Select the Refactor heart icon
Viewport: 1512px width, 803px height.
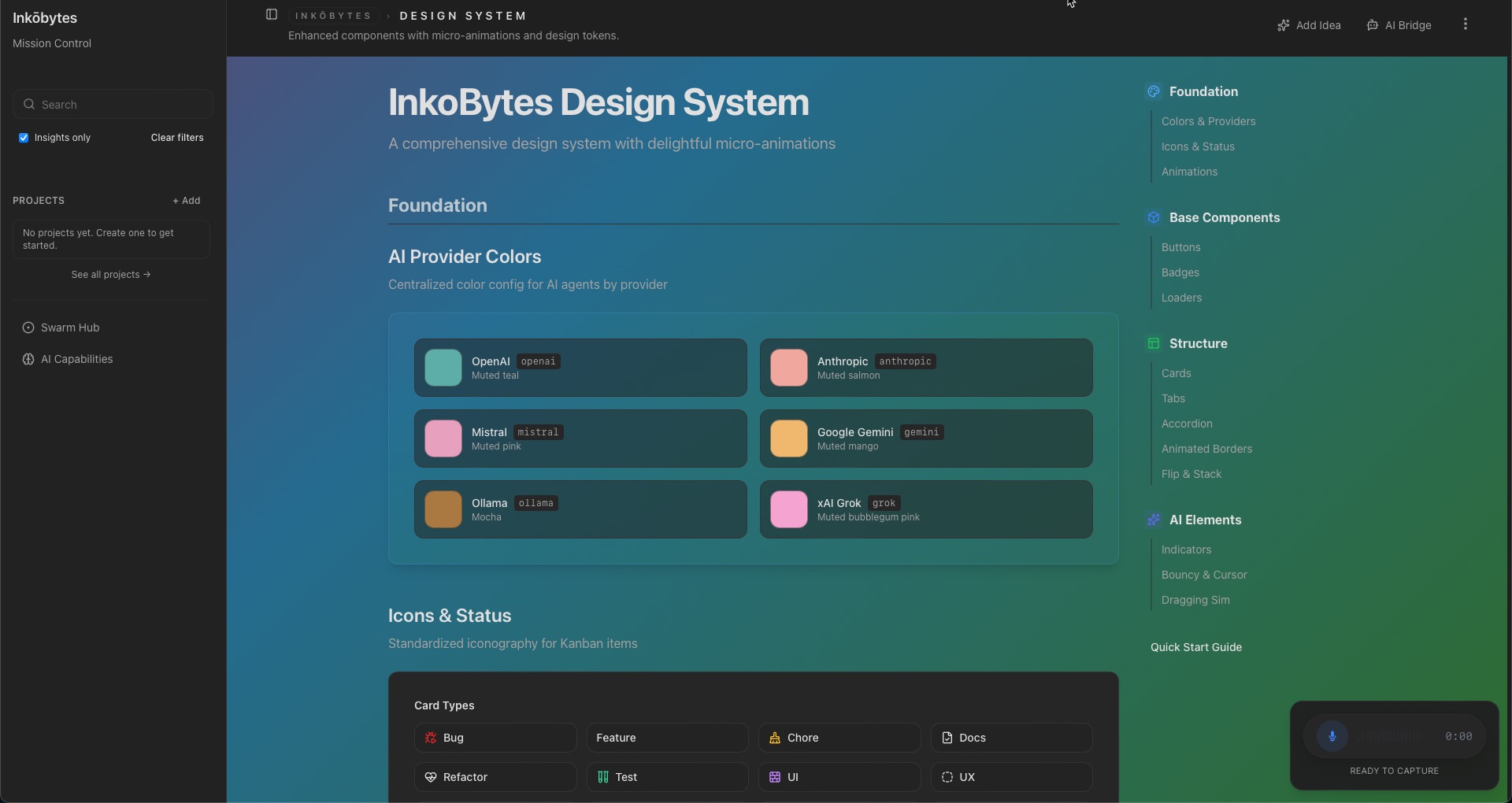[430, 777]
